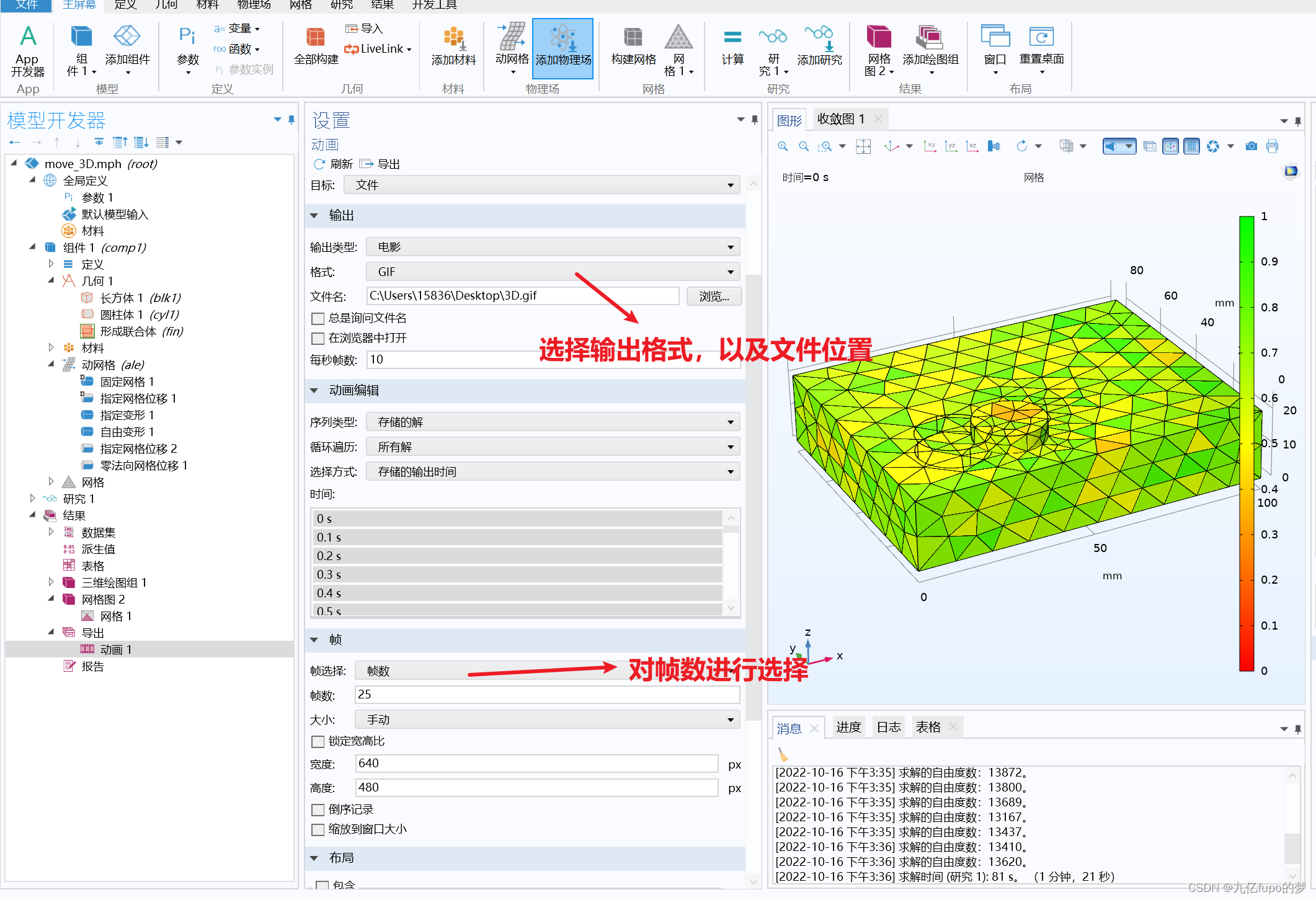Enable the 总是询问文件名 checkbox
The width and height of the screenshot is (1316, 900).
(318, 319)
